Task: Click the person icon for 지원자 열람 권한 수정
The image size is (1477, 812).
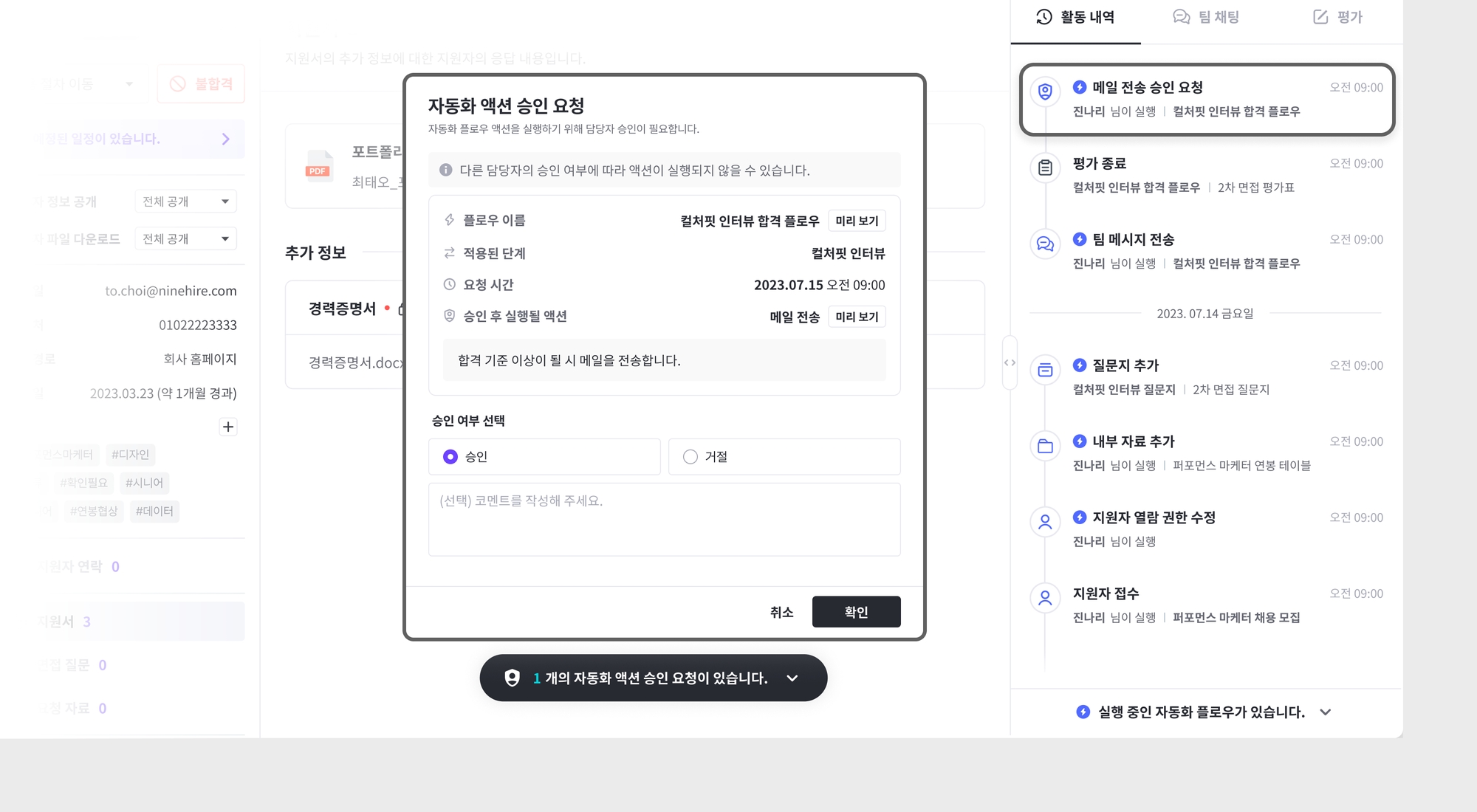Action: click(1045, 522)
